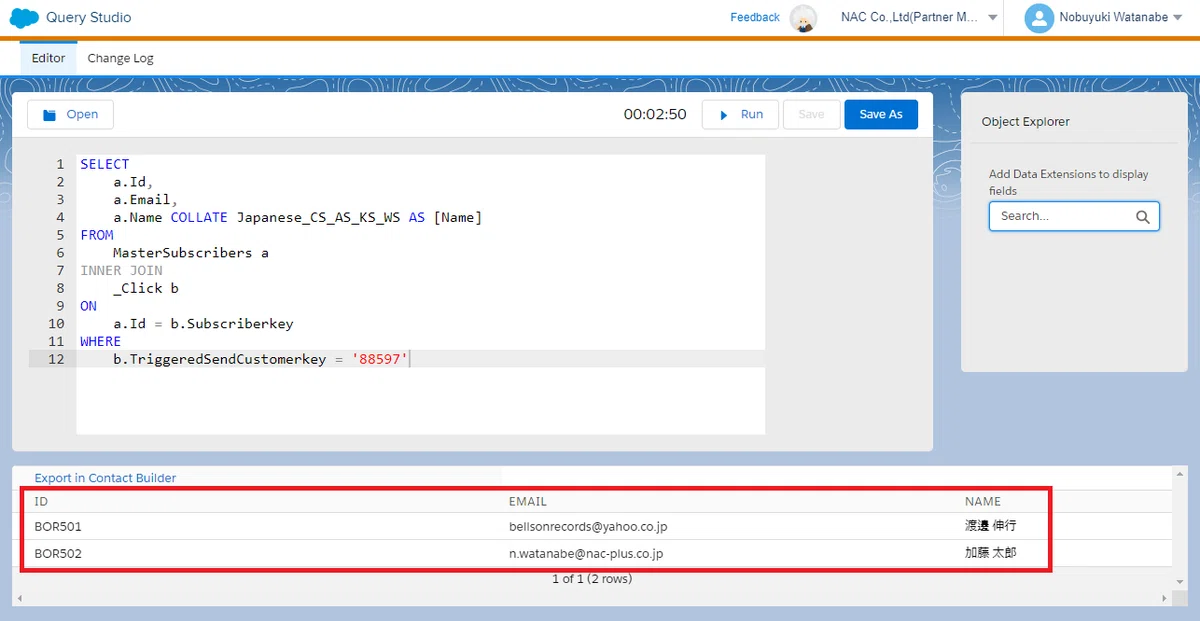Select the BOR501 cell

58,526
